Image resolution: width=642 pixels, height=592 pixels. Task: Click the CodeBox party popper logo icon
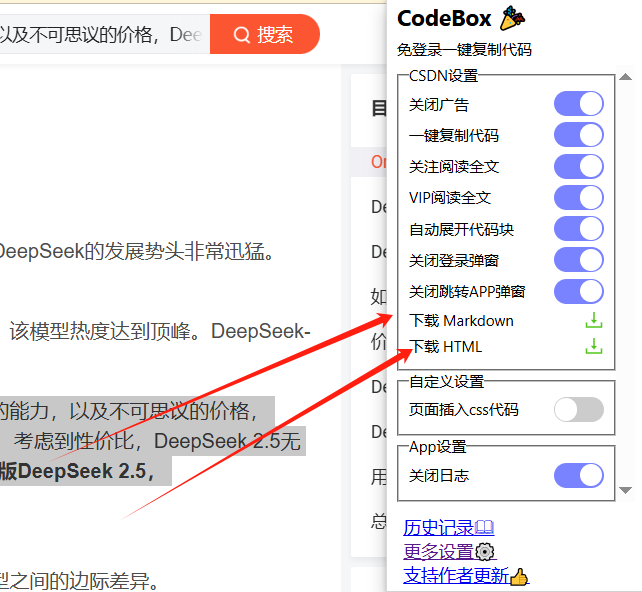click(x=512, y=18)
